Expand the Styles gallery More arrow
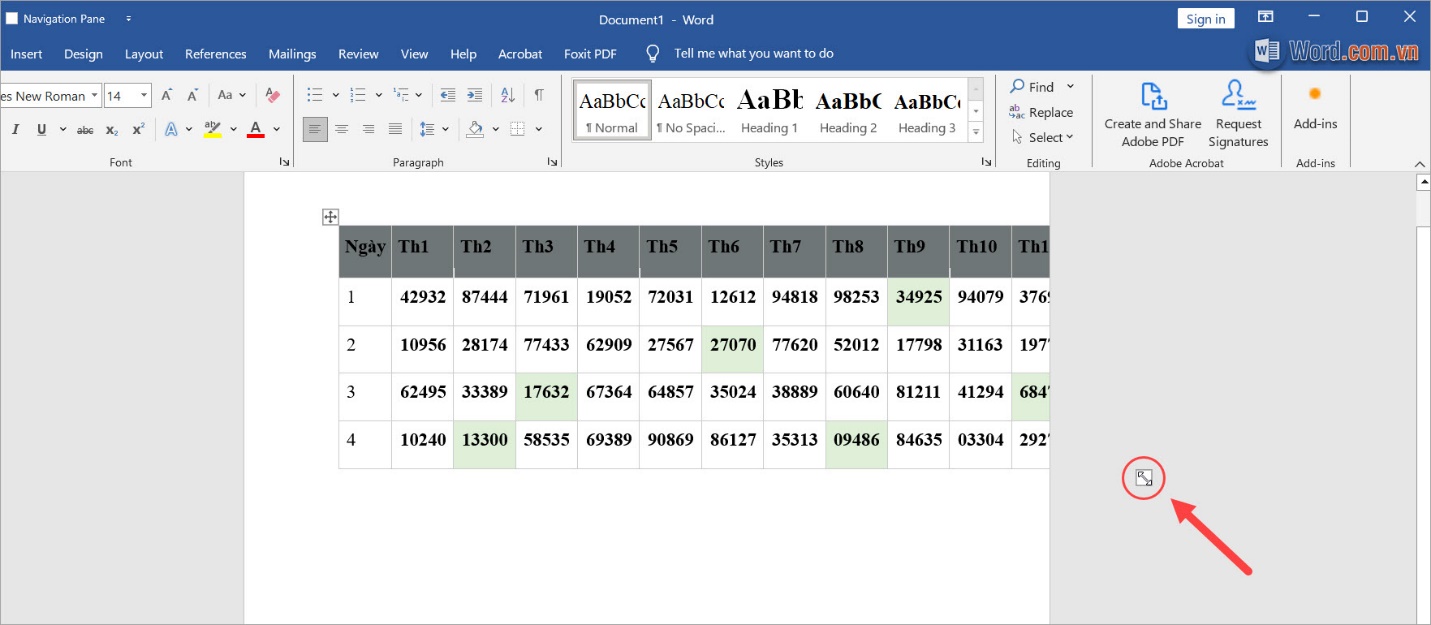 tap(976, 132)
